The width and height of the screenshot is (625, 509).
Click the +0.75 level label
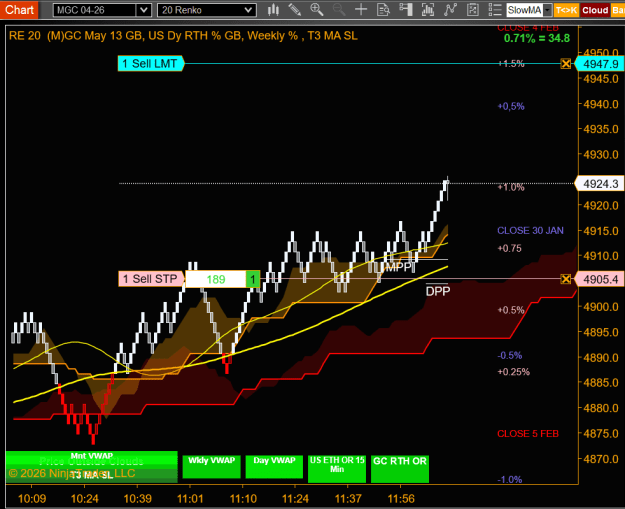pyautogui.click(x=509, y=248)
